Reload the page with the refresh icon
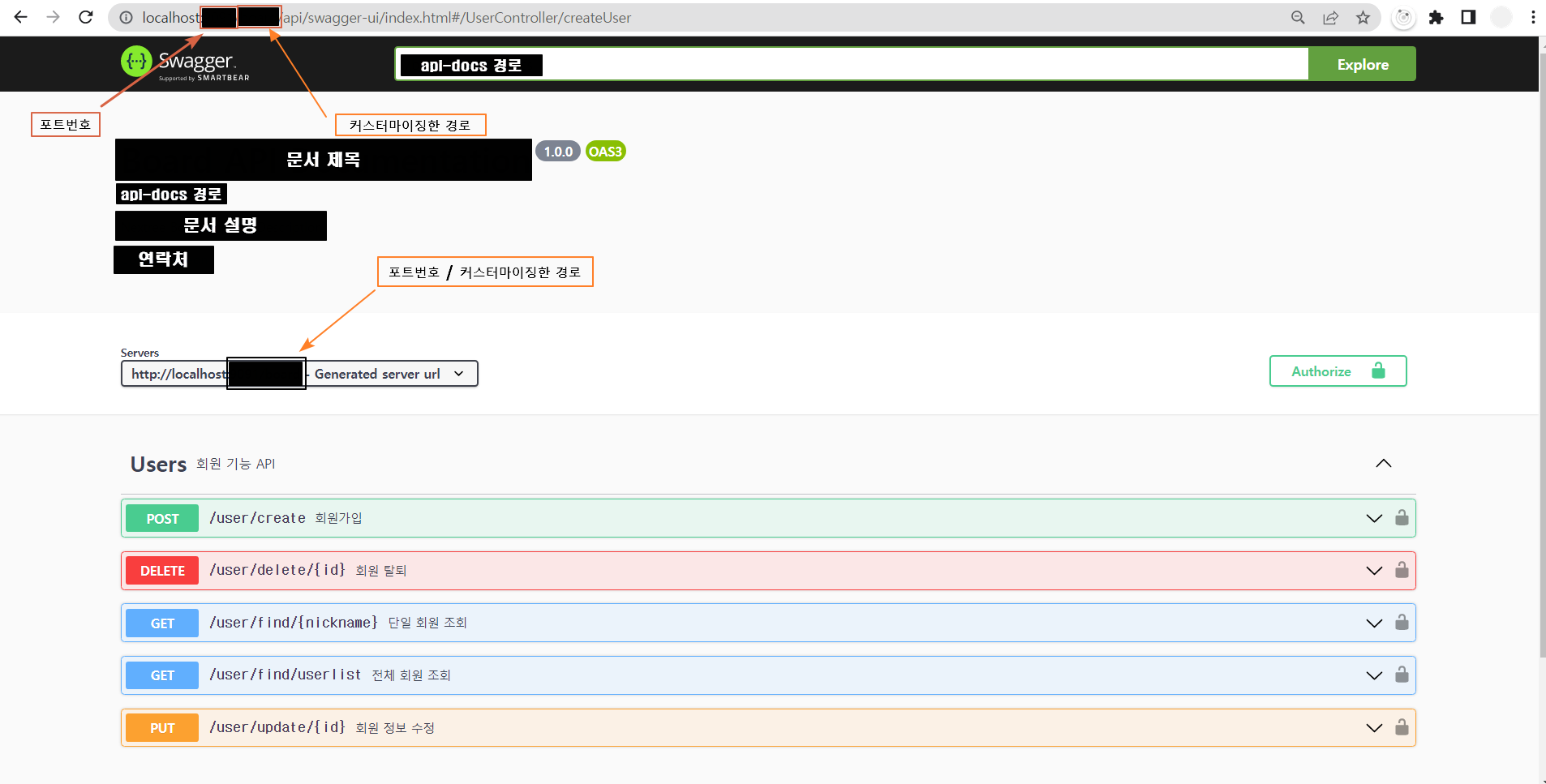The height and width of the screenshot is (784, 1546). 86,17
